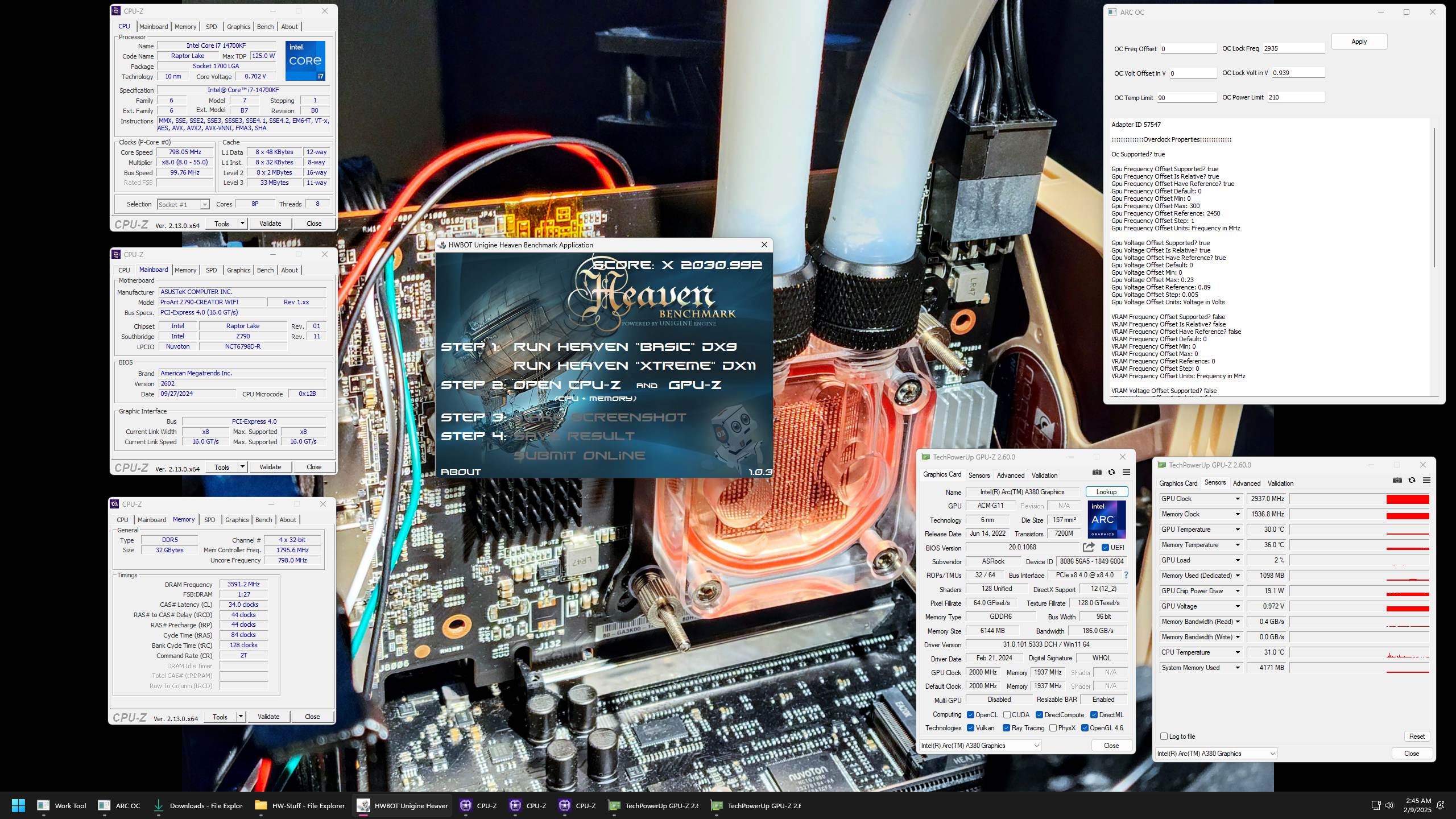This screenshot has width=1456, height=819.
Task: Click the BIOS share/export icon in GPU-Z
Action: coord(1089,547)
